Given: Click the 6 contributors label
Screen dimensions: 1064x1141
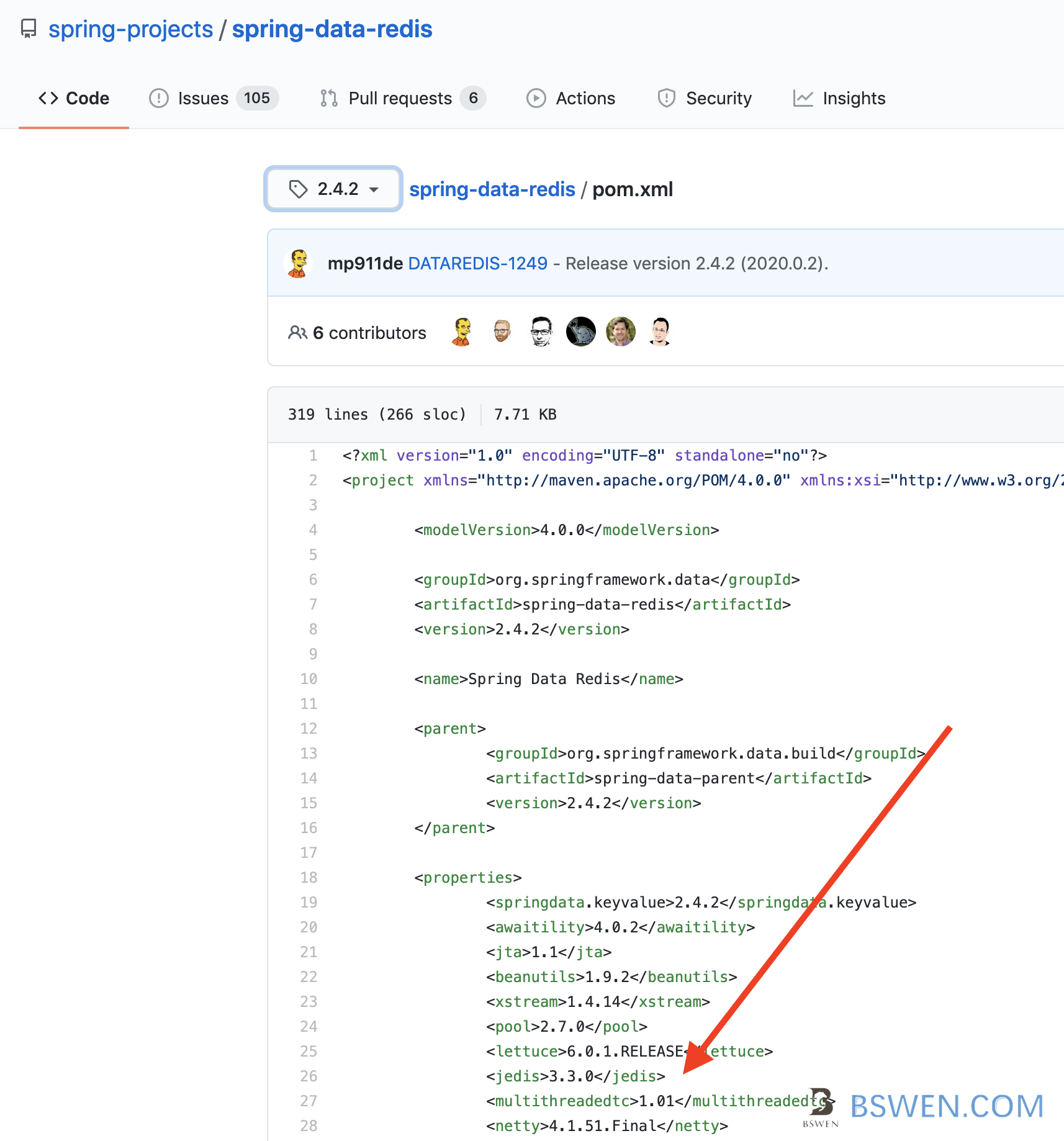Looking at the screenshot, I should click(369, 333).
